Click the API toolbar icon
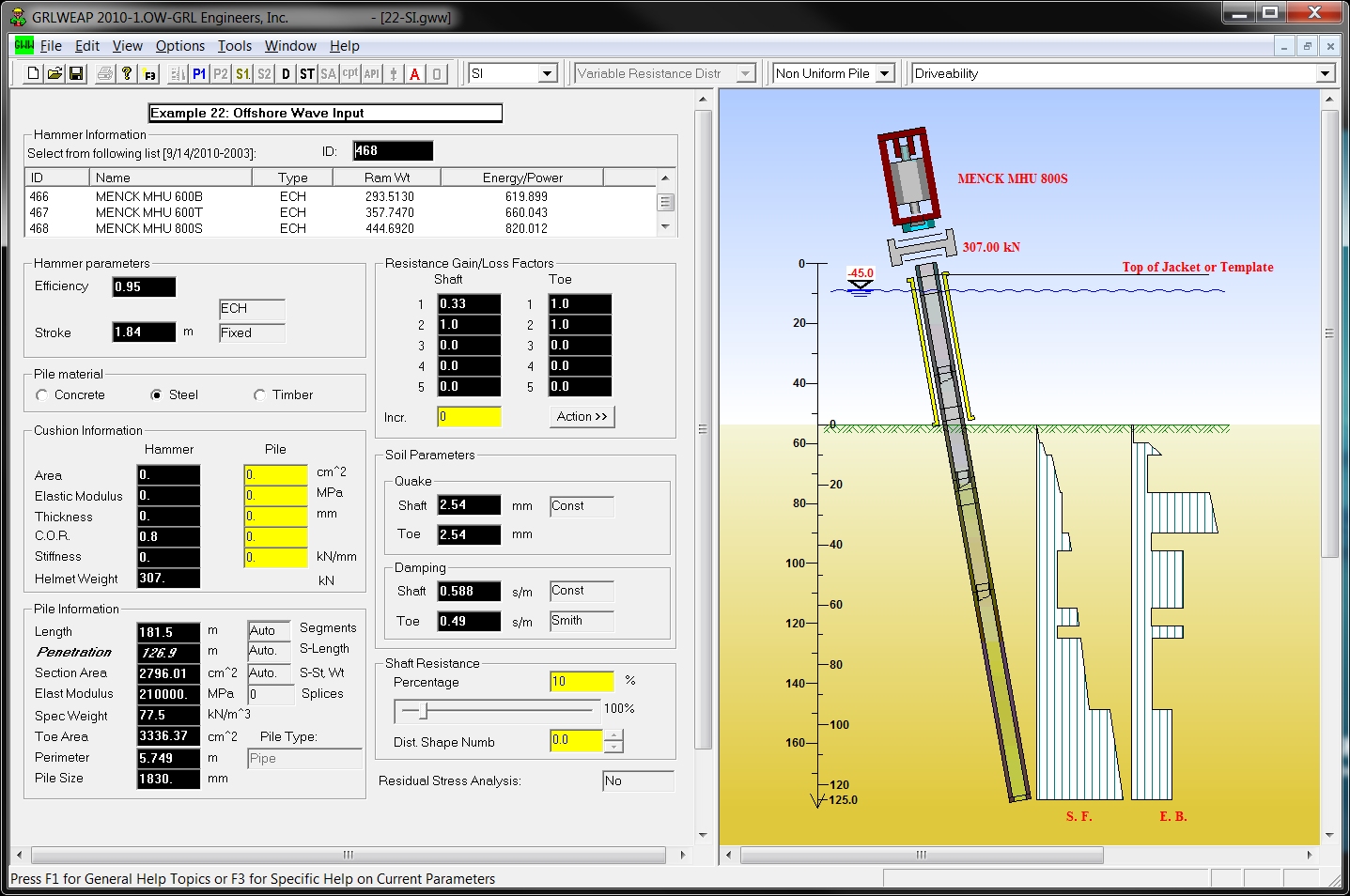Image resolution: width=1350 pixels, height=896 pixels. click(x=372, y=73)
